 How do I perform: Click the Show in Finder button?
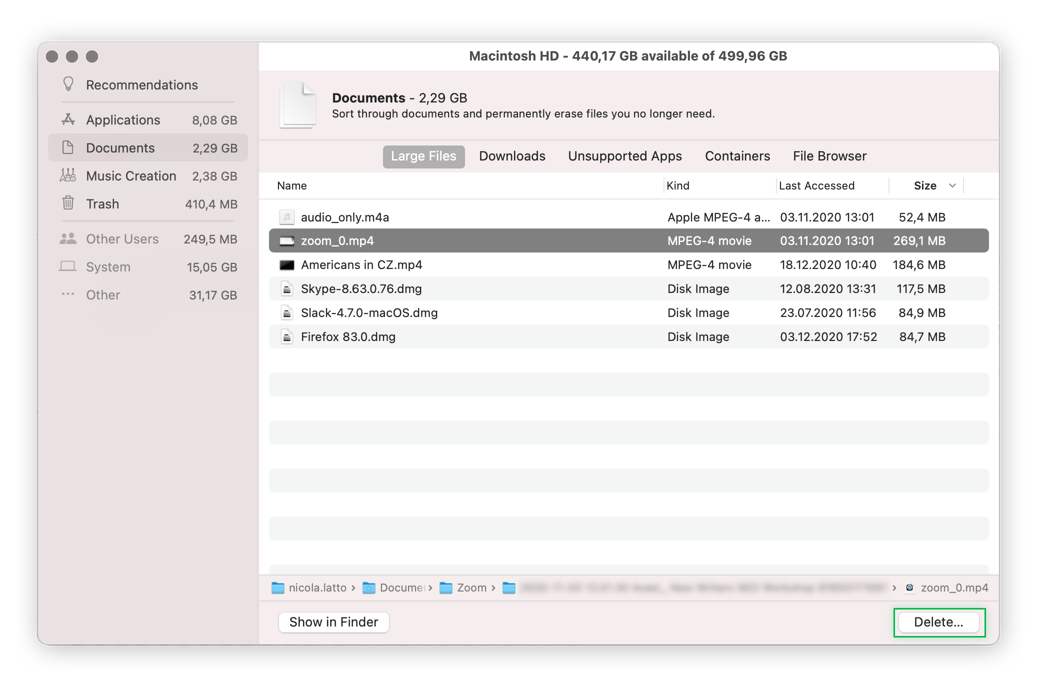[334, 622]
